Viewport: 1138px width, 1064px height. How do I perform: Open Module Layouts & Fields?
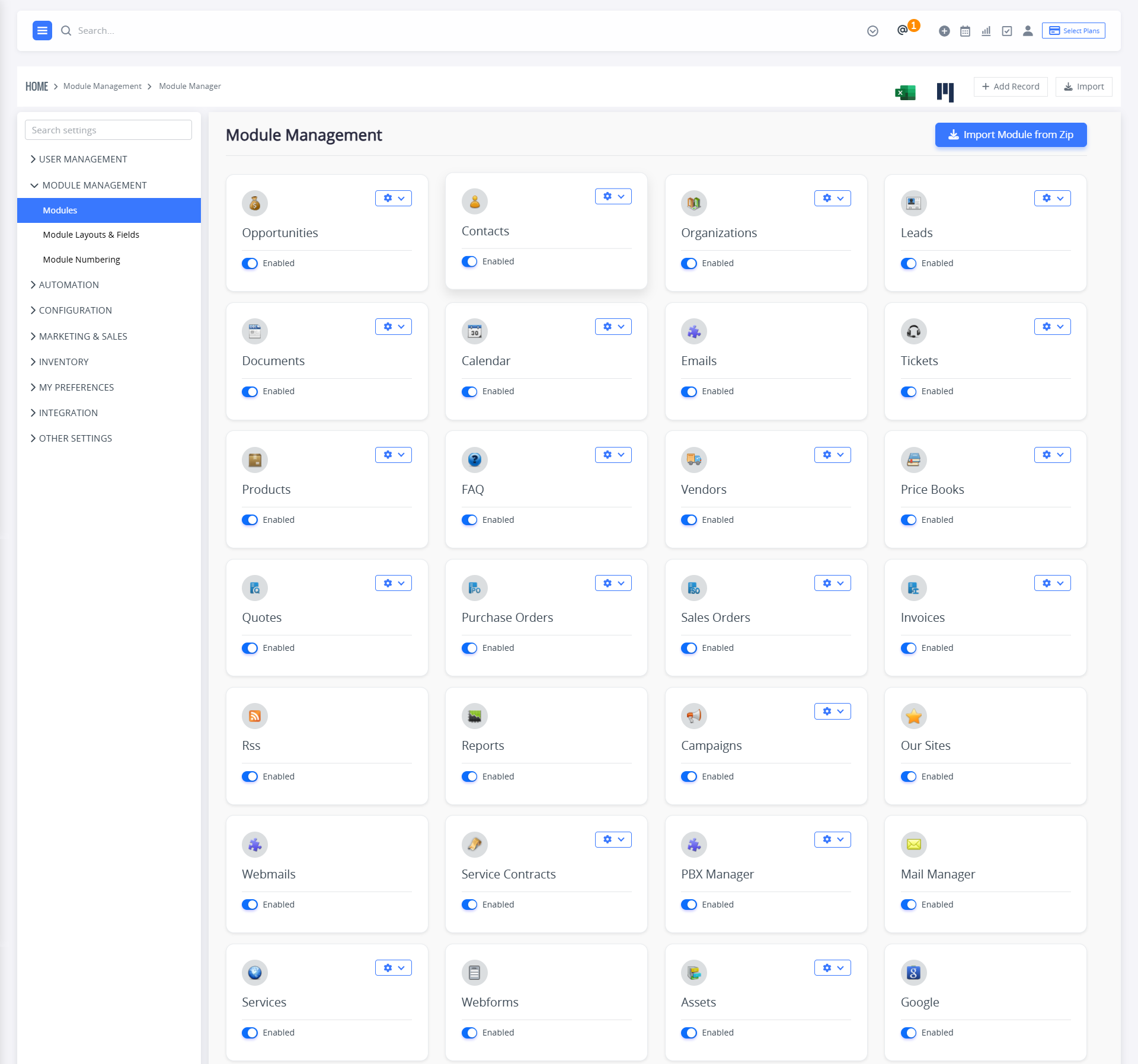click(x=91, y=235)
